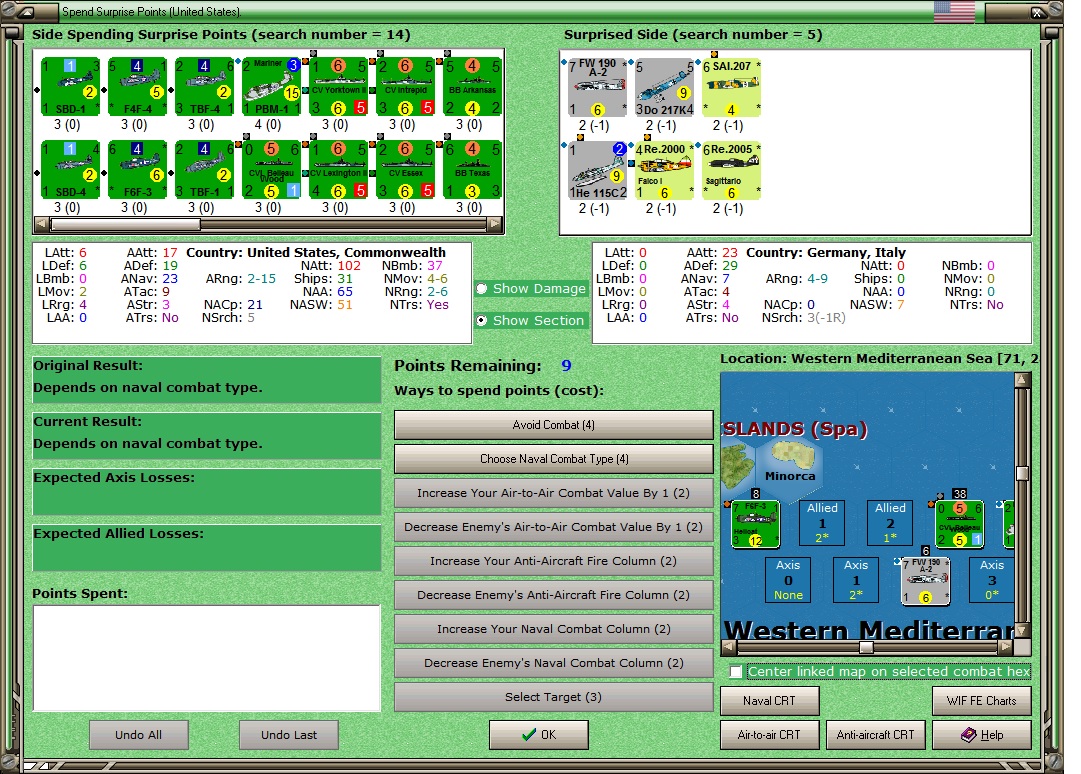Select the Re.2000 Falco I counter
This screenshot has height=774, width=1081.
point(664,170)
